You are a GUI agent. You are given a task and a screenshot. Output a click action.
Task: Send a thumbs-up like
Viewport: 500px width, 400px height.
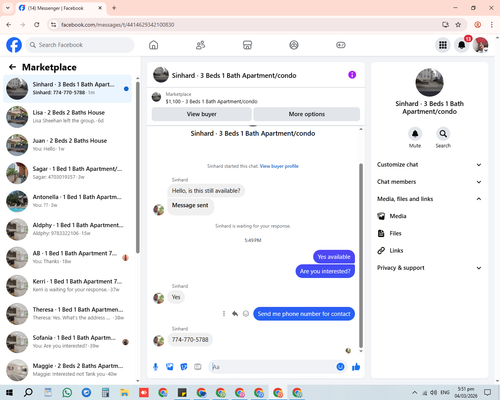(x=356, y=367)
